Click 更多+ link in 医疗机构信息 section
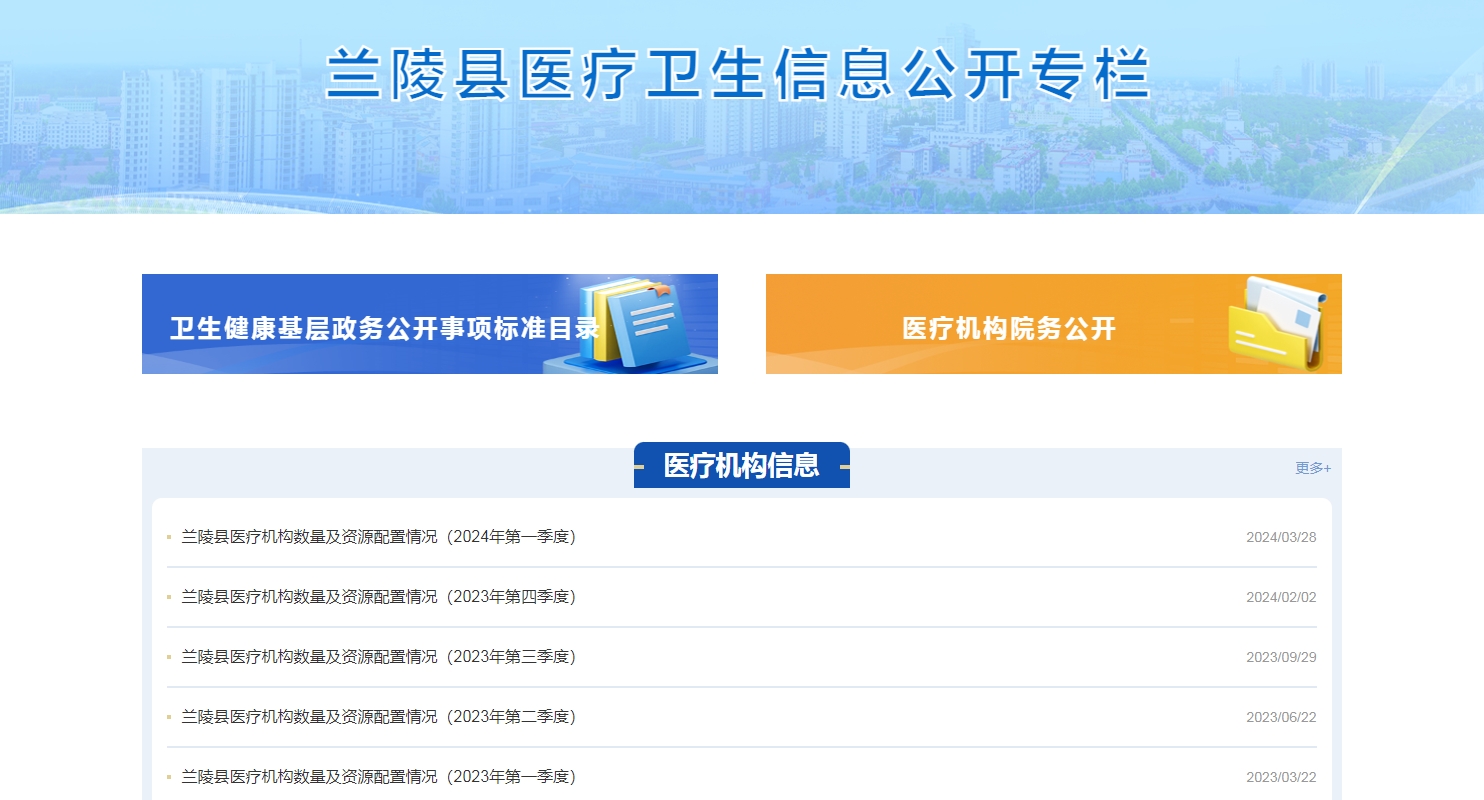The height and width of the screenshot is (800, 1484). point(1313,468)
